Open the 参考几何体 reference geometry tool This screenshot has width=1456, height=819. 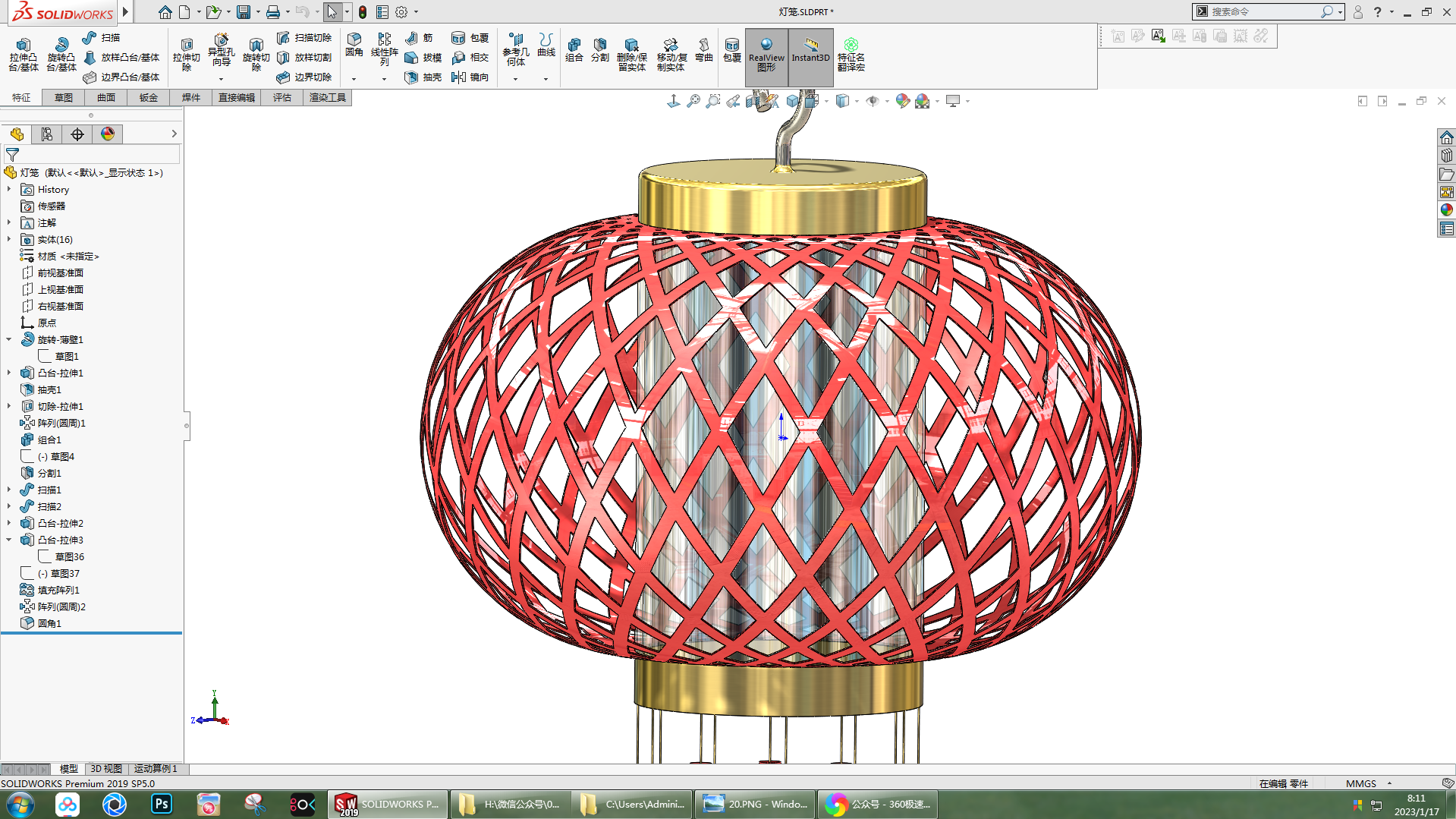[516, 49]
